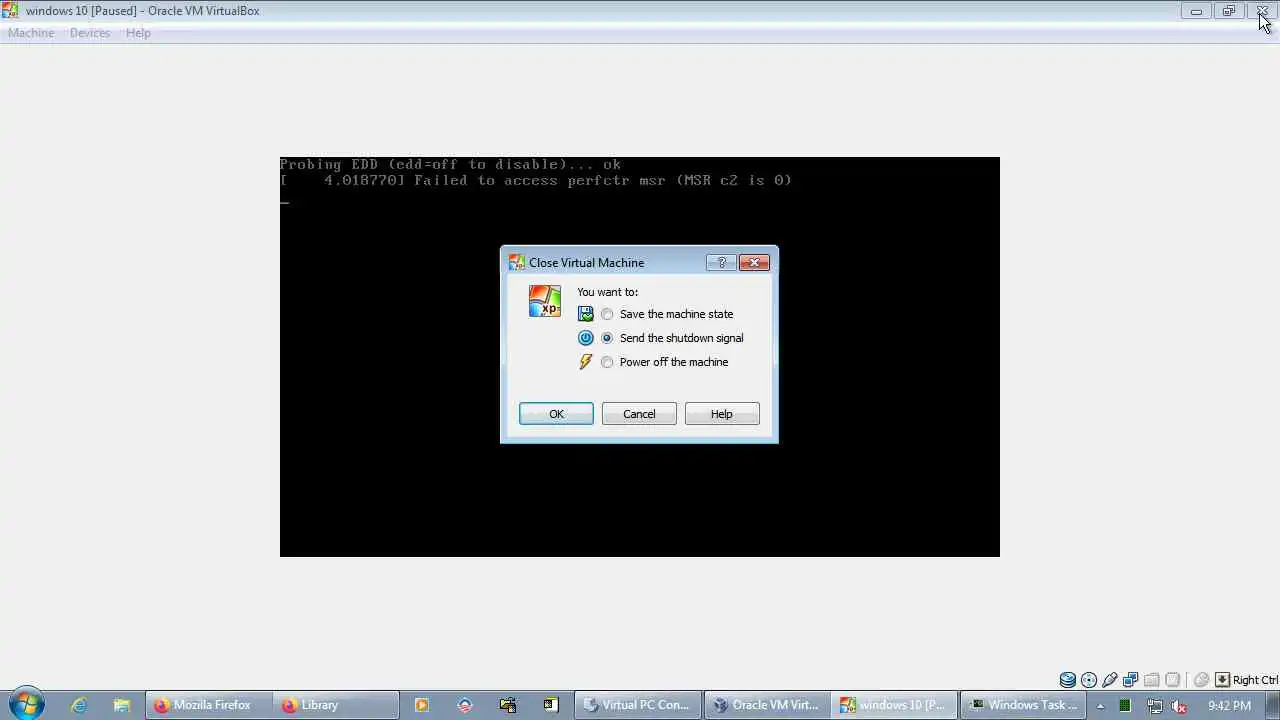Screen dimensions: 1280x720
Task: Click the blue power shutdown signal icon
Action: [586, 338]
